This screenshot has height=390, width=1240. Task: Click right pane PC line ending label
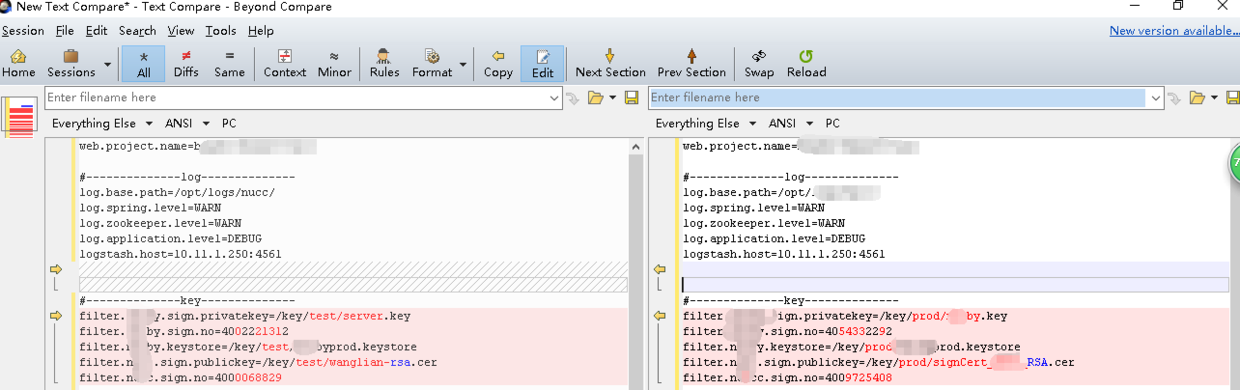tap(833, 123)
